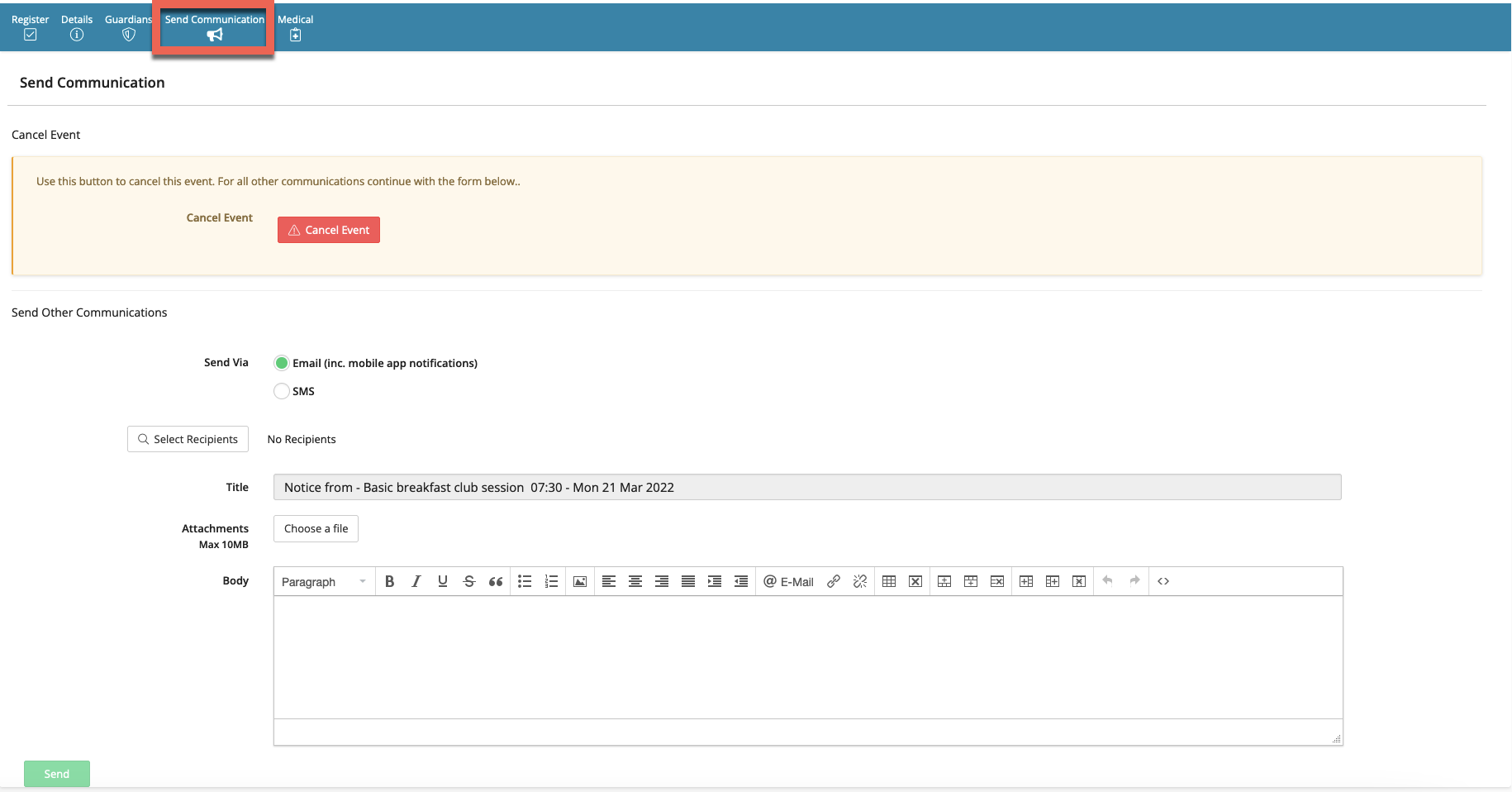Click the strikethrough icon

coord(469,581)
